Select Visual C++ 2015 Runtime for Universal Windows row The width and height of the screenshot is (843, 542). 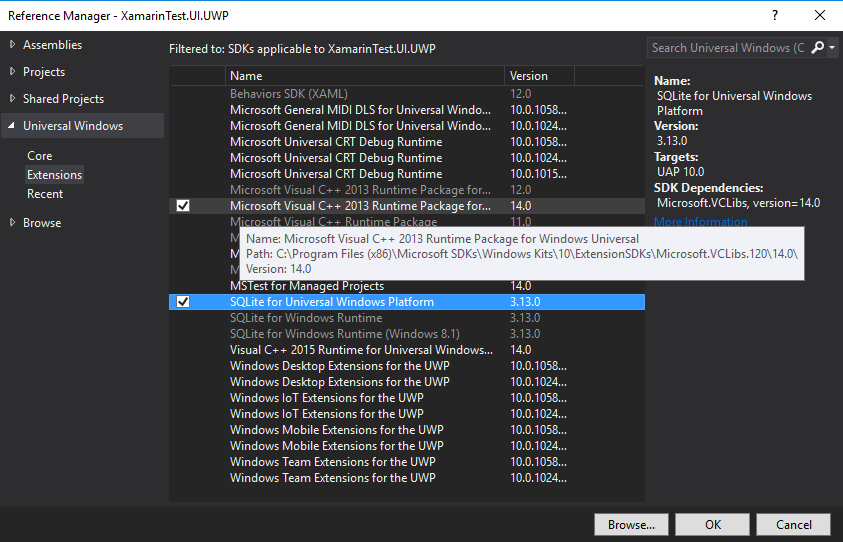[x=407, y=350]
